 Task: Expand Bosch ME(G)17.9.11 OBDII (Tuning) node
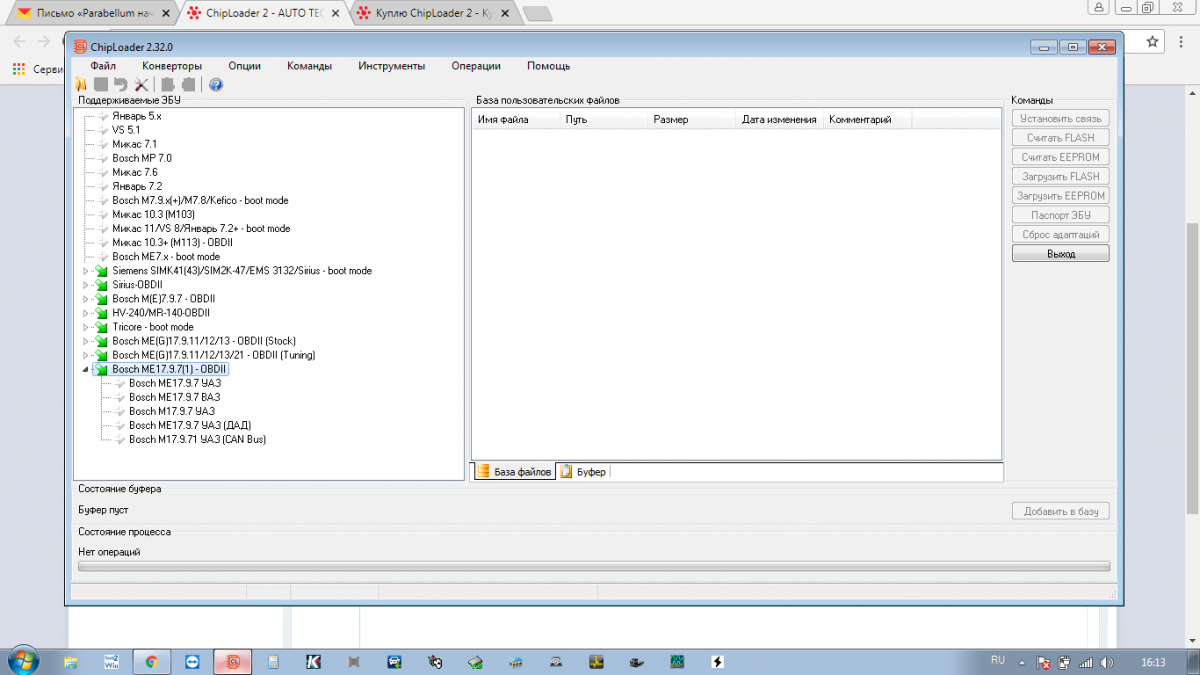[86, 355]
